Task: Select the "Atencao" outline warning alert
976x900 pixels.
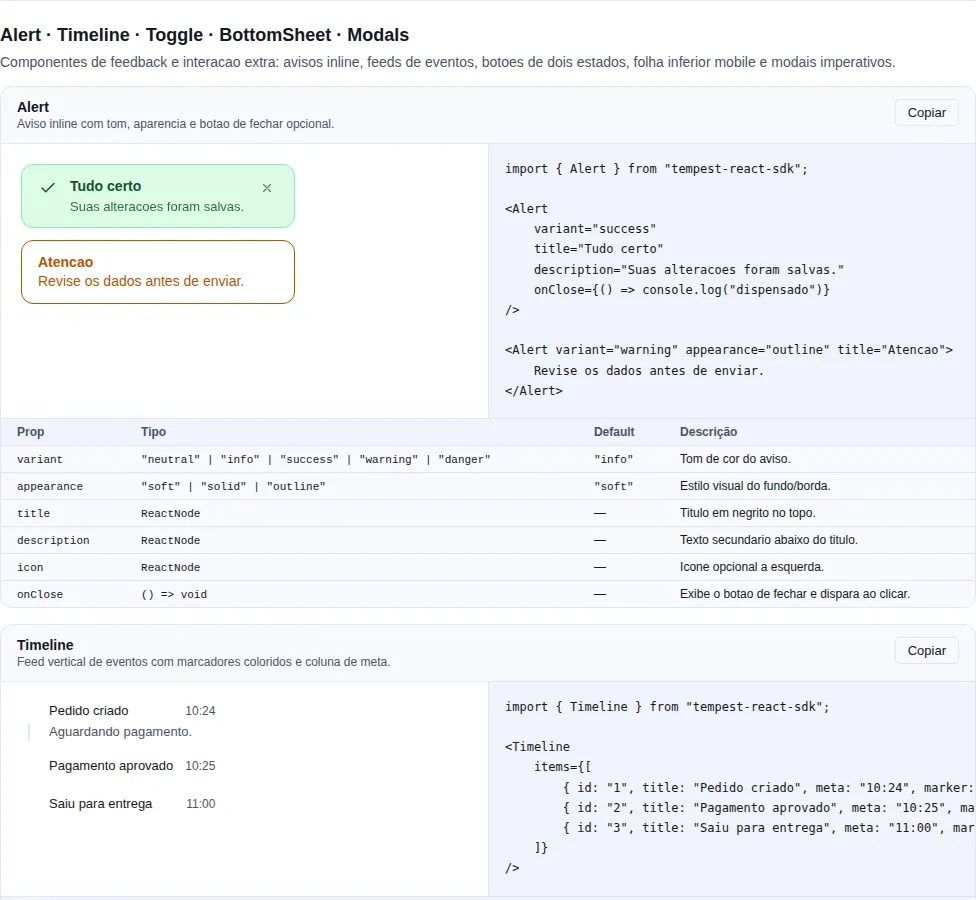Action: pyautogui.click(x=157, y=272)
